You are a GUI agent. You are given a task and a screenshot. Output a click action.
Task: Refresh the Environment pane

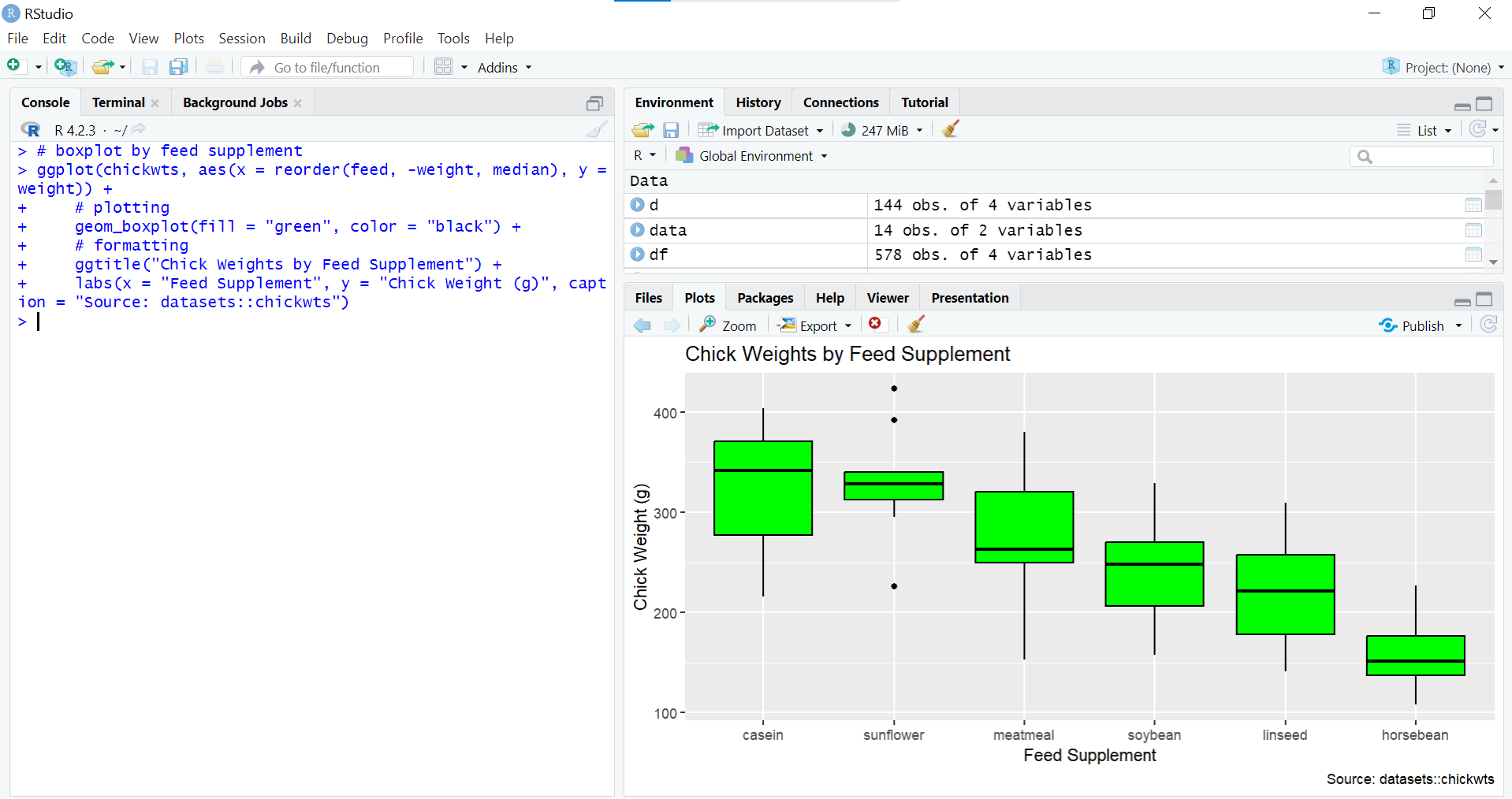point(1477,129)
